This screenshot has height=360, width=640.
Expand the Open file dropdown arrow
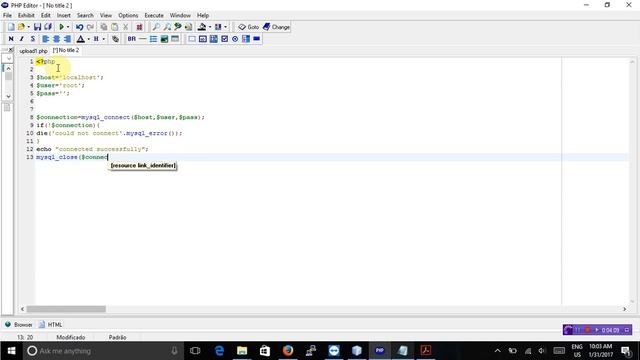[28, 27]
